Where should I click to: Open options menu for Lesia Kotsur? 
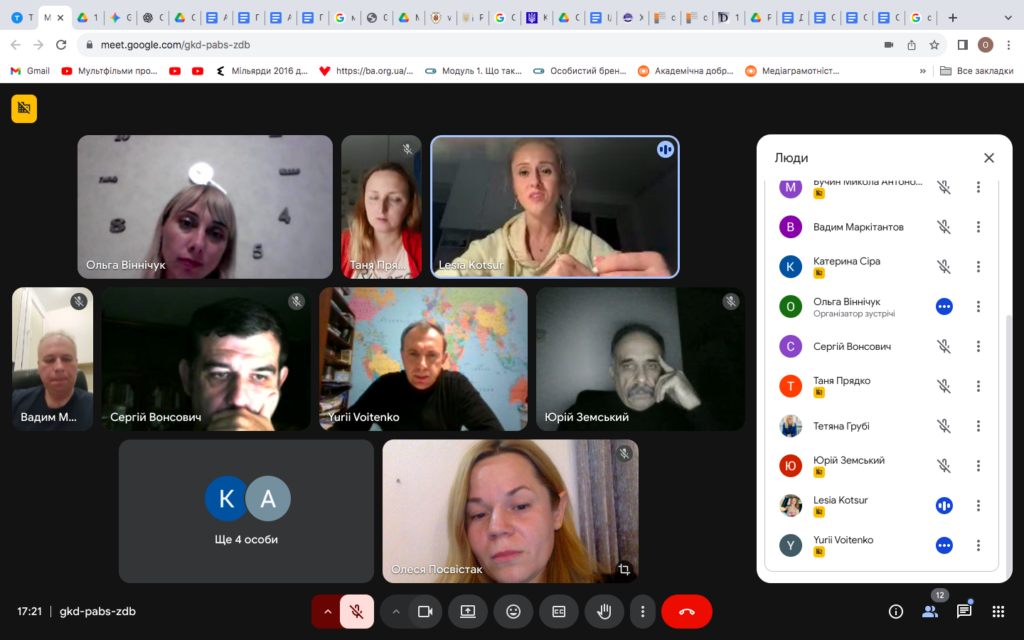pos(978,506)
